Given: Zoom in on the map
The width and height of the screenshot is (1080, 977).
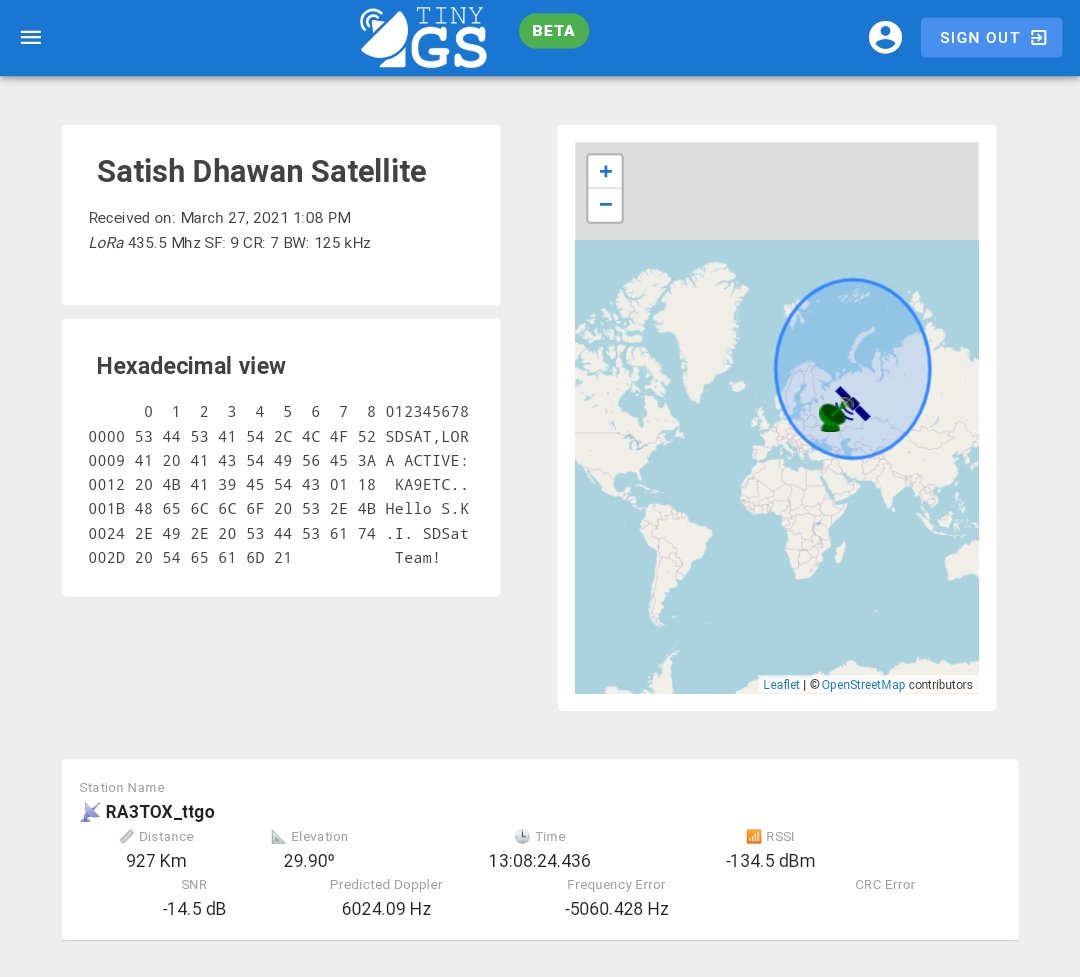Looking at the screenshot, I should [x=605, y=171].
